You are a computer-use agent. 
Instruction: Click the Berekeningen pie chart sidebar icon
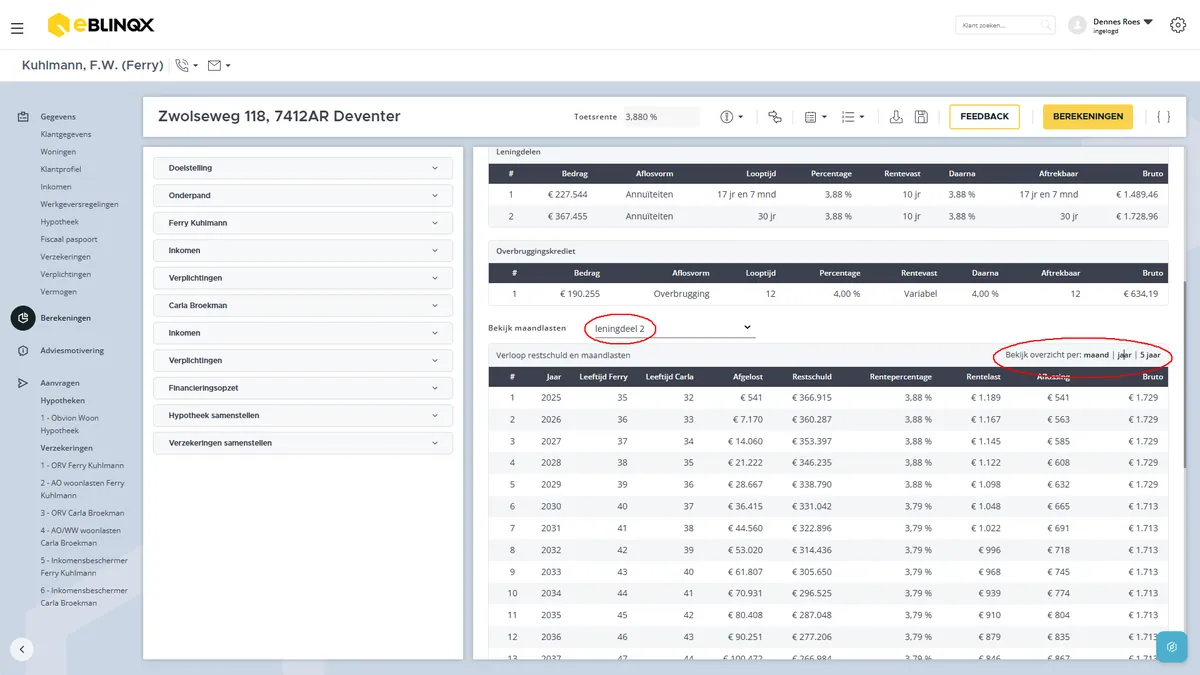[x=23, y=318]
